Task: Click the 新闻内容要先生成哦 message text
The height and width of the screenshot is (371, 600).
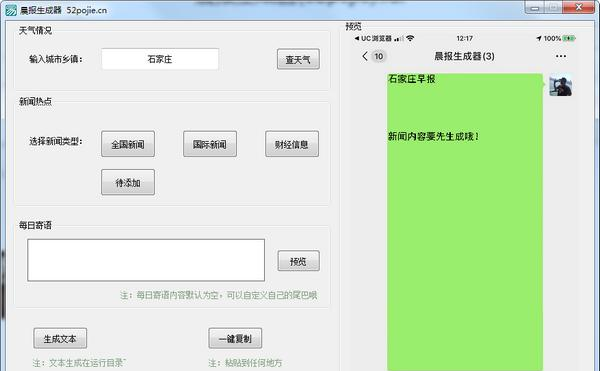Action: [x=433, y=136]
